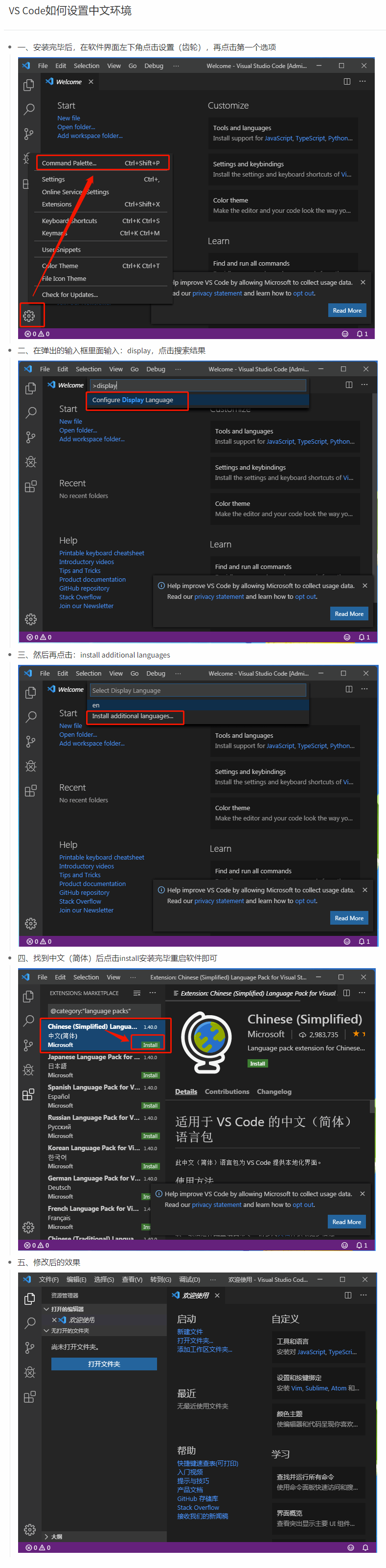Click the feedback smiley in the '>display' window status bar
This screenshot has height=1568, width=386.
pyautogui.click(x=347, y=637)
